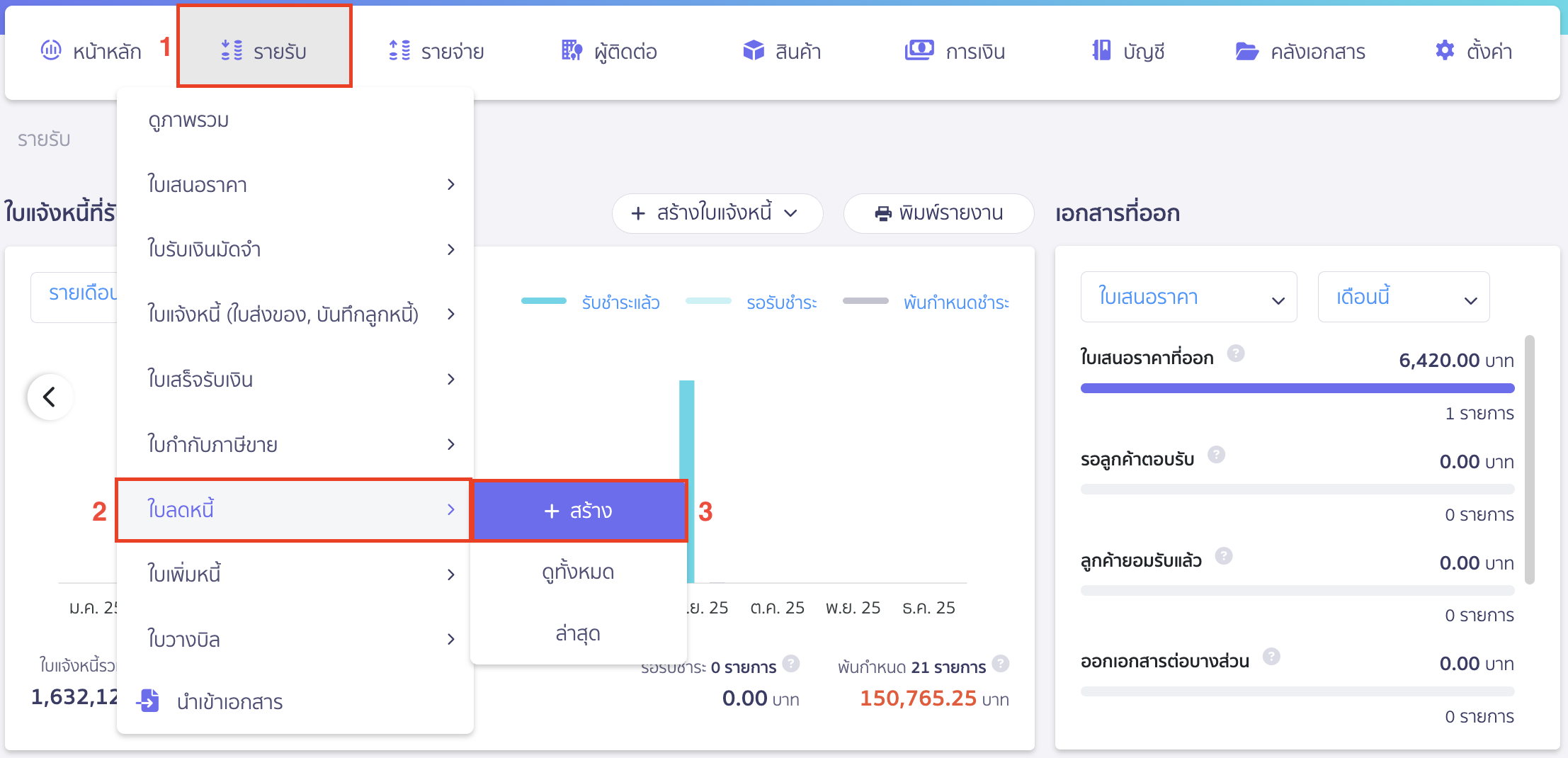This screenshot has width=1568, height=758.
Task: Open the ใบเสนอราคา document type dropdown
Action: [x=1188, y=297]
